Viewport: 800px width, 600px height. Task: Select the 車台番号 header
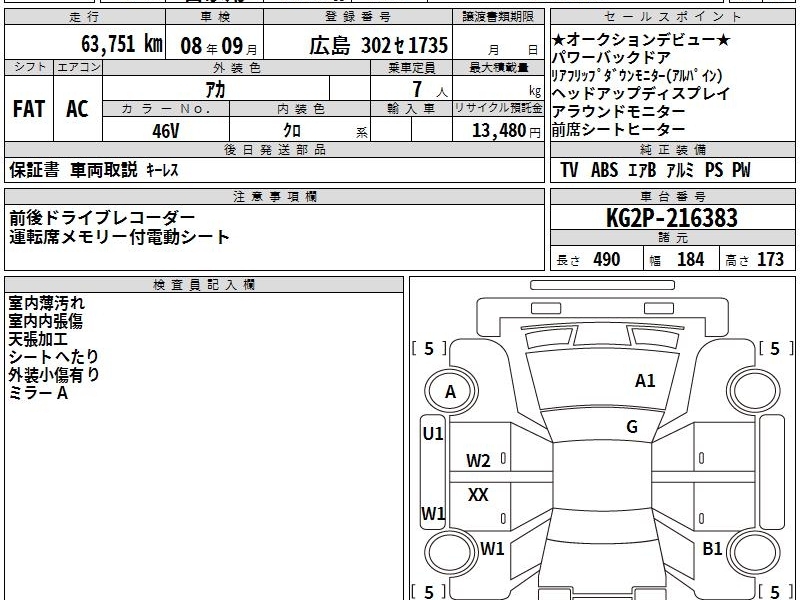pos(672,196)
